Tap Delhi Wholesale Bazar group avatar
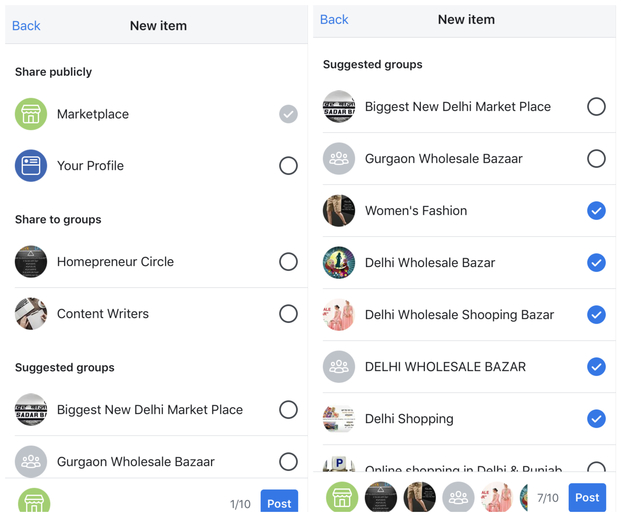621x517 pixels. (x=339, y=262)
